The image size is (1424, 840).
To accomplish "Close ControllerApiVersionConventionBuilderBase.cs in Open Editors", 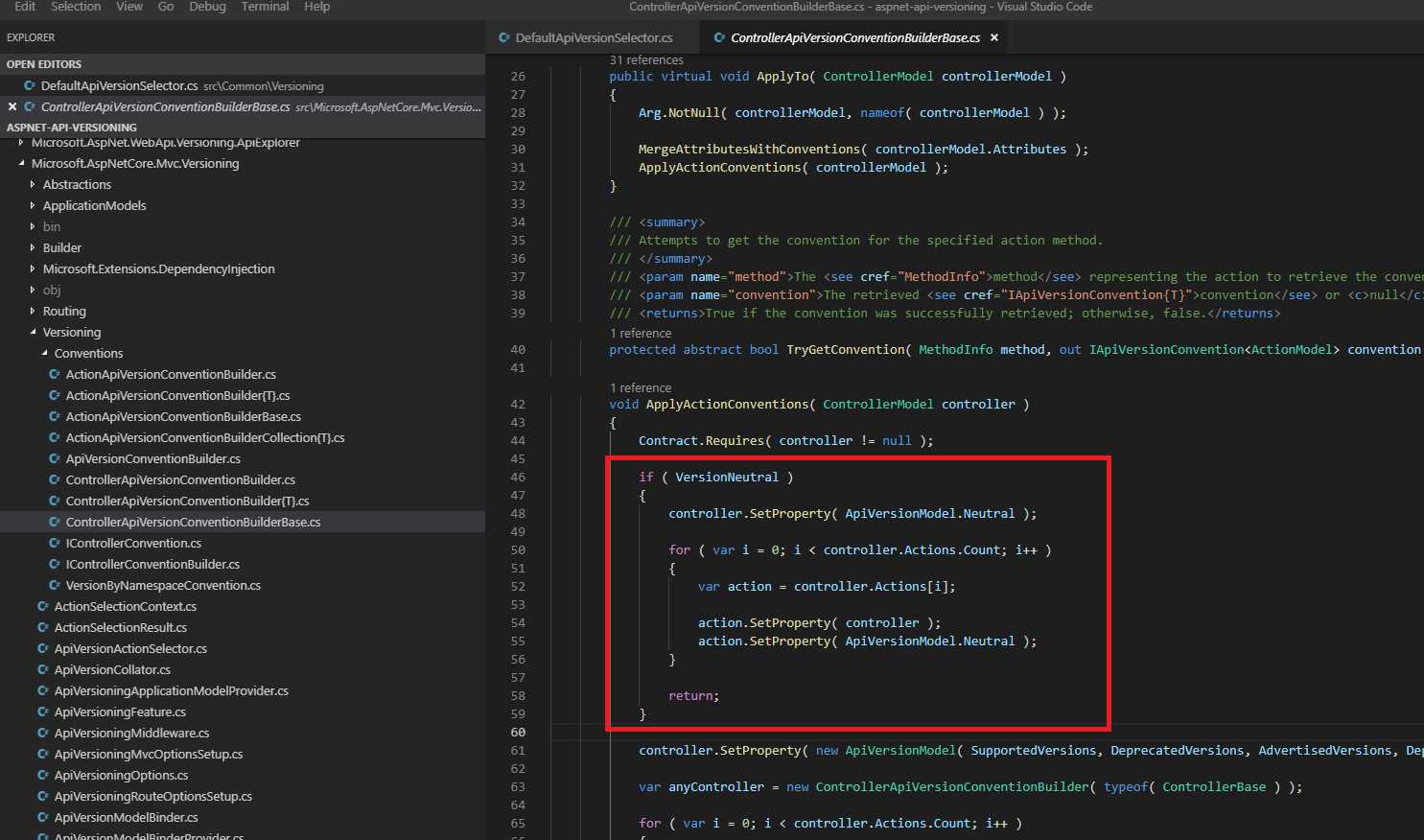I will 12,106.
